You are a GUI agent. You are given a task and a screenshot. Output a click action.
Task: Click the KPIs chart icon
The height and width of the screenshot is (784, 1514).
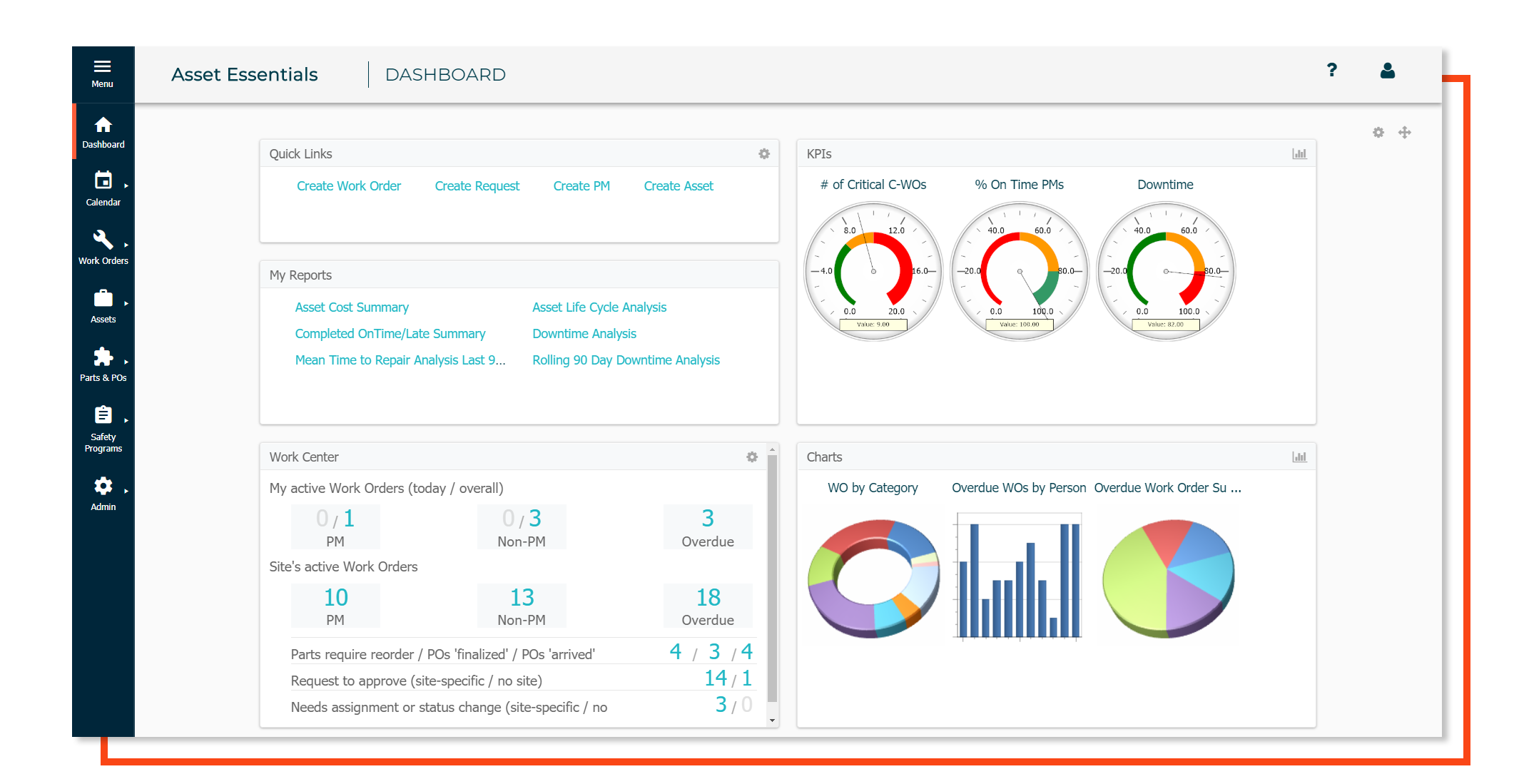point(1299,154)
